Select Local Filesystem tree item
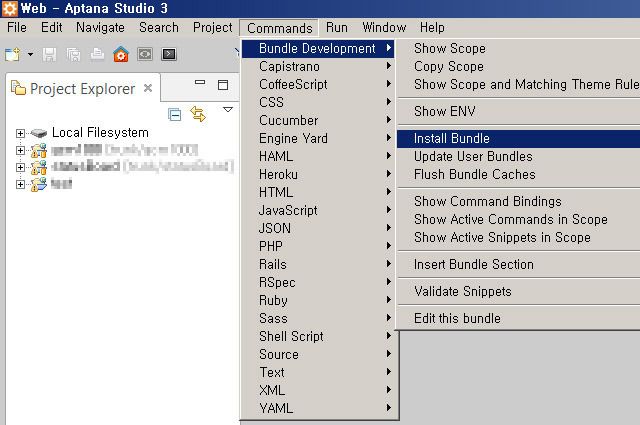 [100, 133]
